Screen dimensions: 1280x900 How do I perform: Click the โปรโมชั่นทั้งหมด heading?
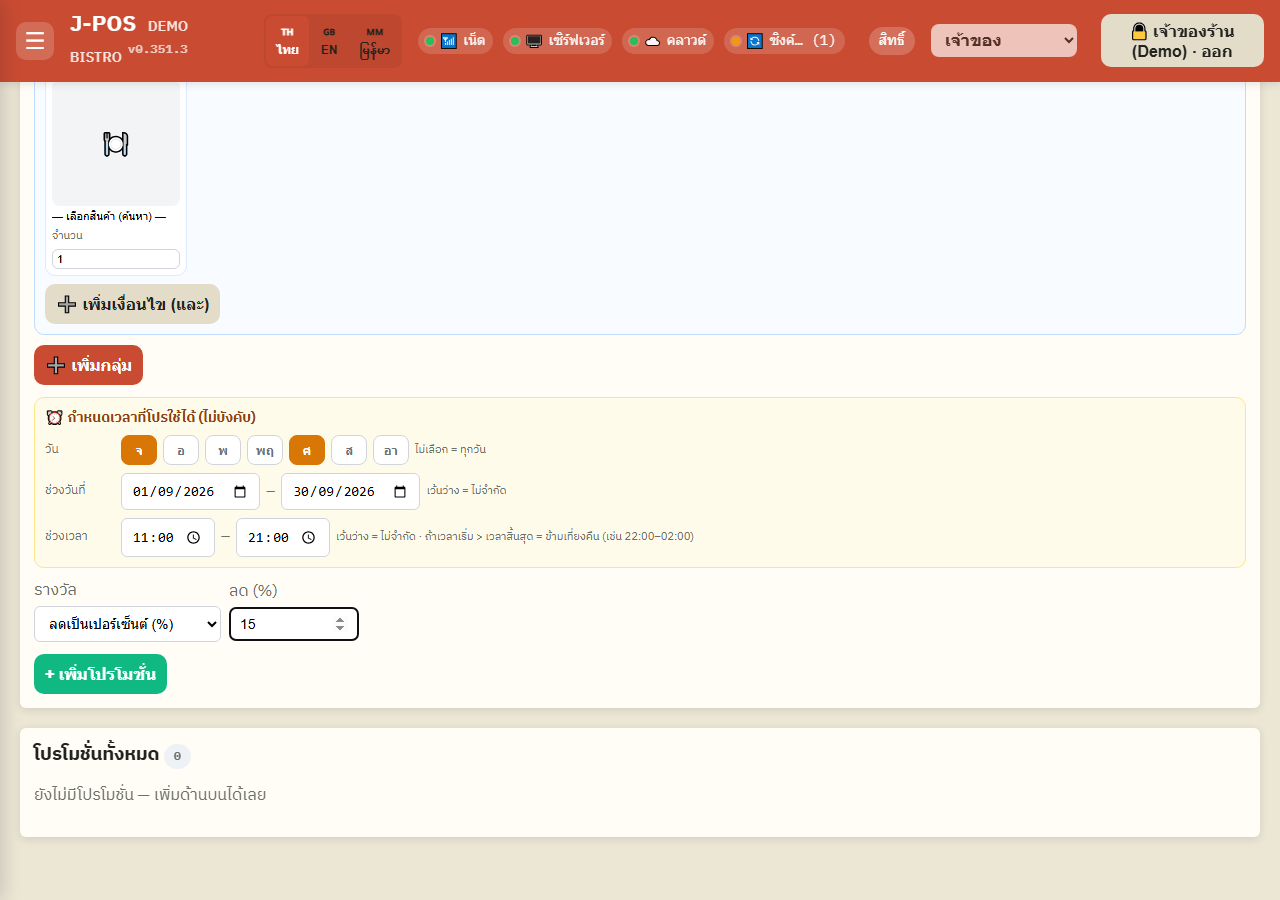tap(96, 753)
